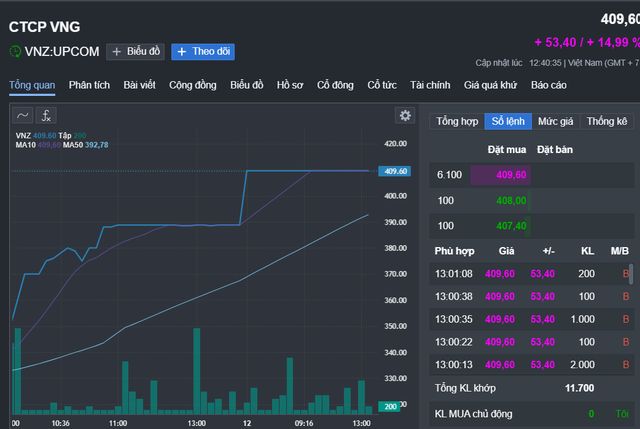
Task: Switch to the Phân tích tab
Action: tap(90, 85)
